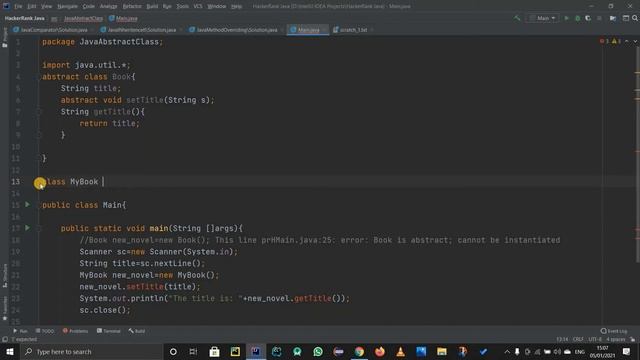Open the Window menu
Screen dimensions: 640x360
tap(216, 6)
